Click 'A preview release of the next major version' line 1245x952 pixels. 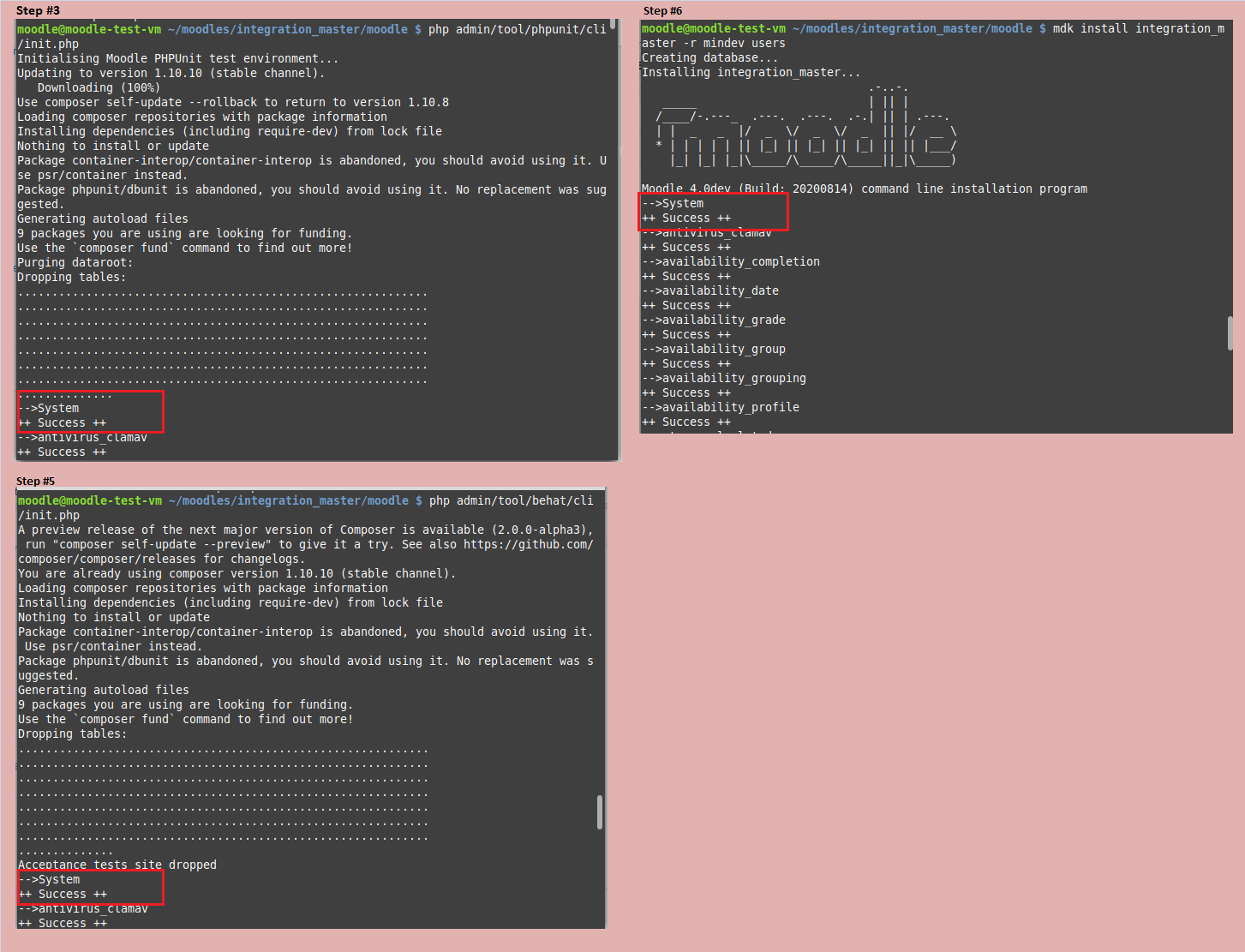(306, 530)
